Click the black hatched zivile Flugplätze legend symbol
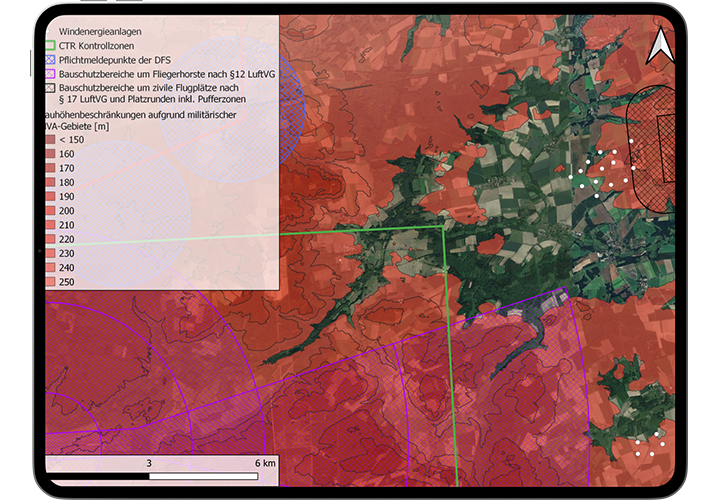This screenshot has width=720, height=500. pos(51,88)
